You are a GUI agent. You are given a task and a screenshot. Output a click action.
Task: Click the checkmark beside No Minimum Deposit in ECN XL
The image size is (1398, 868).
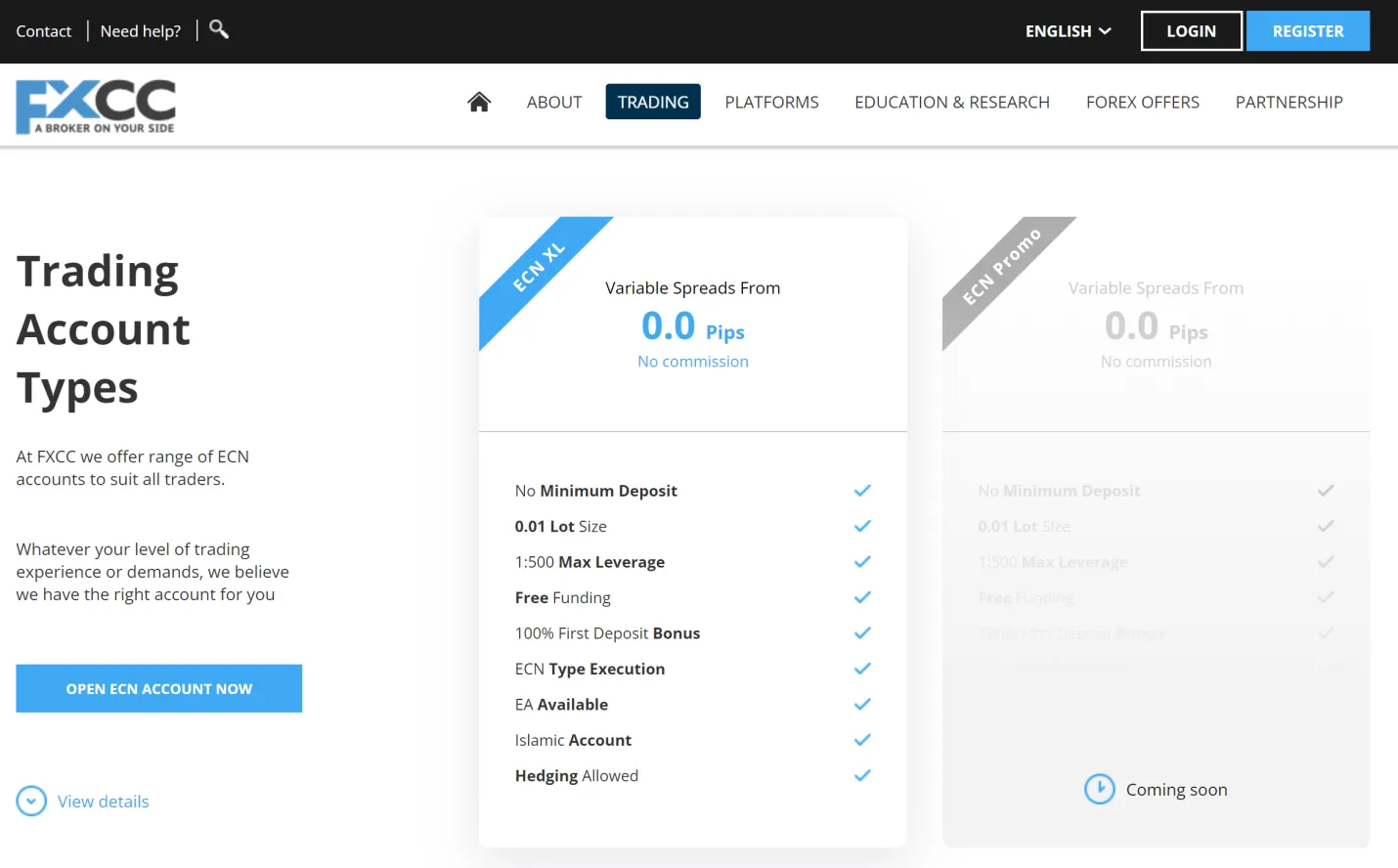(862, 491)
